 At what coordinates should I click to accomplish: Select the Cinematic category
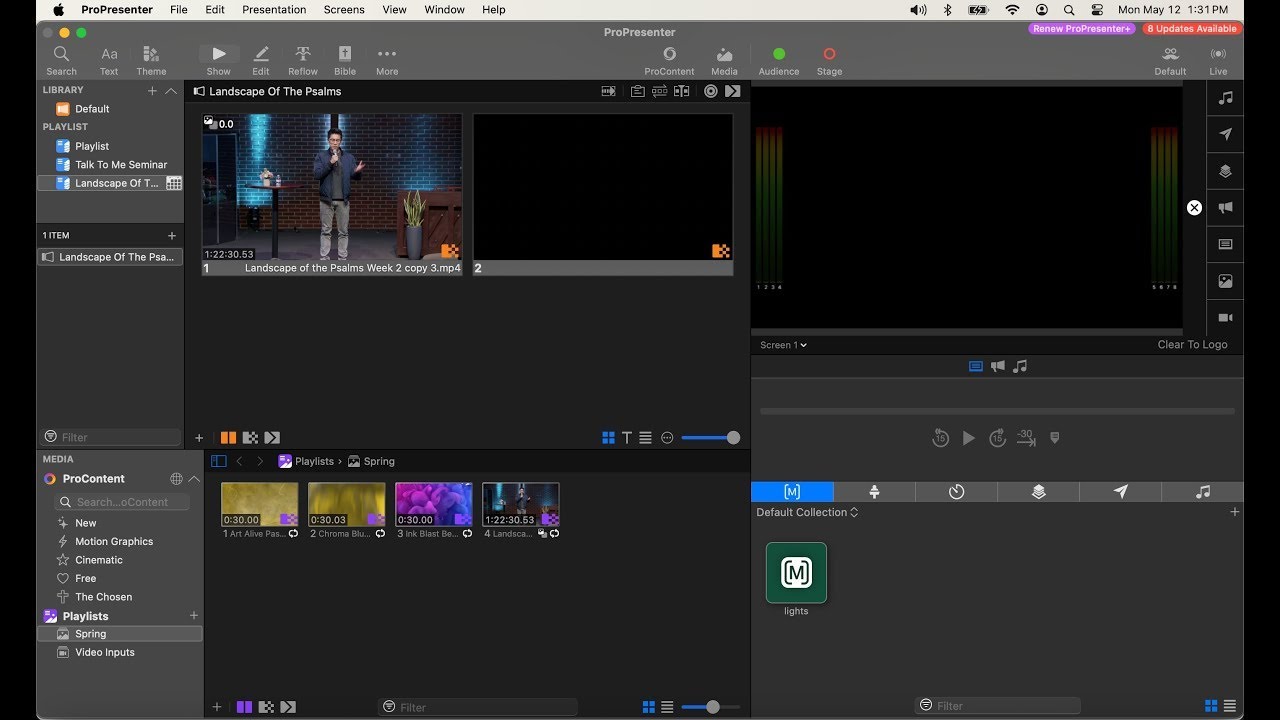pos(99,560)
